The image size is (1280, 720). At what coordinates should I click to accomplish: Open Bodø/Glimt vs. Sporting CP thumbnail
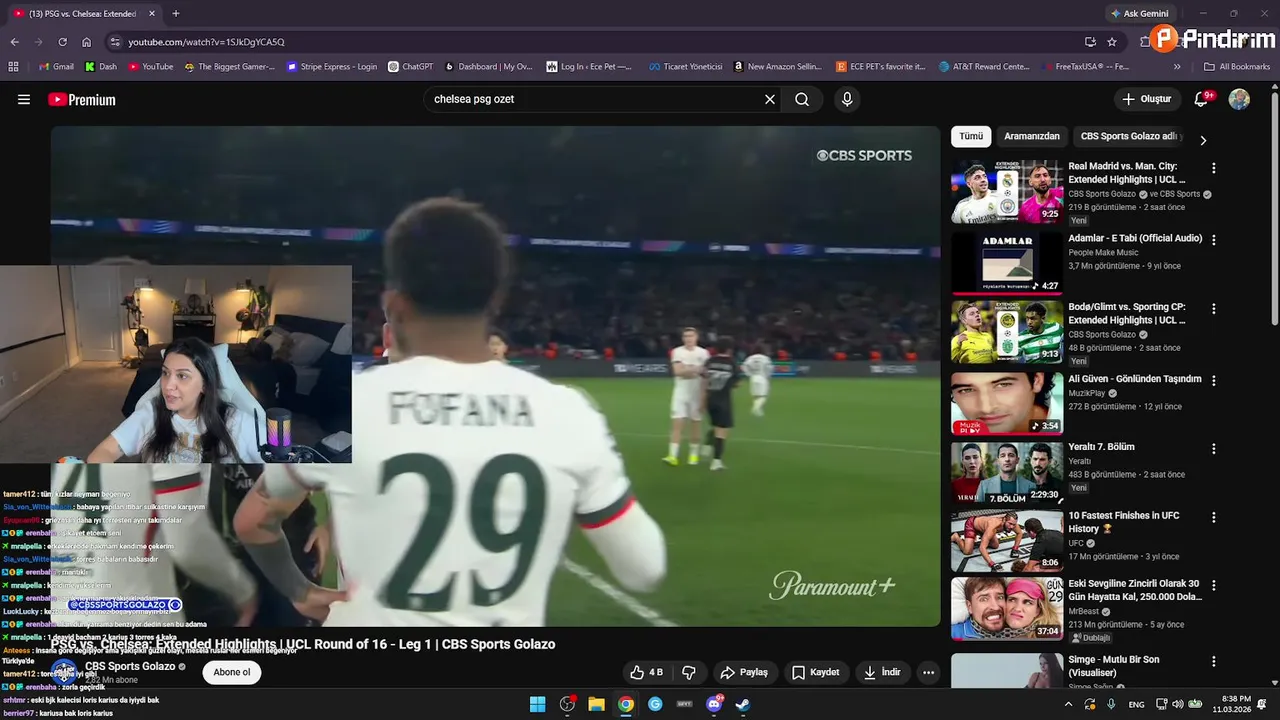1006,332
